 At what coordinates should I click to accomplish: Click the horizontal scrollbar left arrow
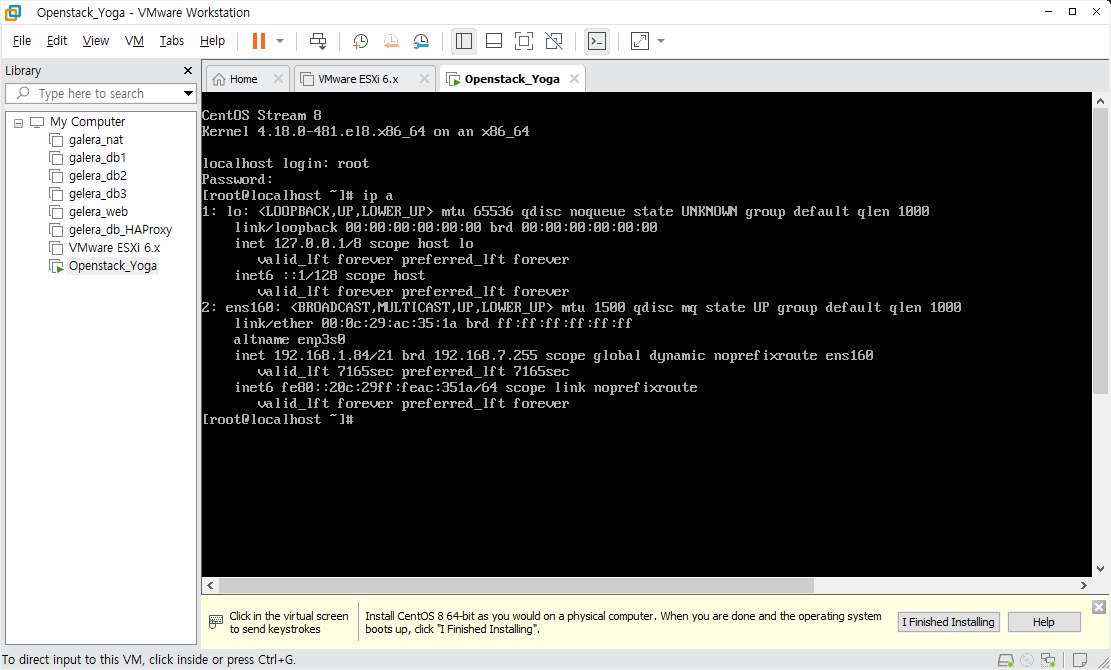210,586
